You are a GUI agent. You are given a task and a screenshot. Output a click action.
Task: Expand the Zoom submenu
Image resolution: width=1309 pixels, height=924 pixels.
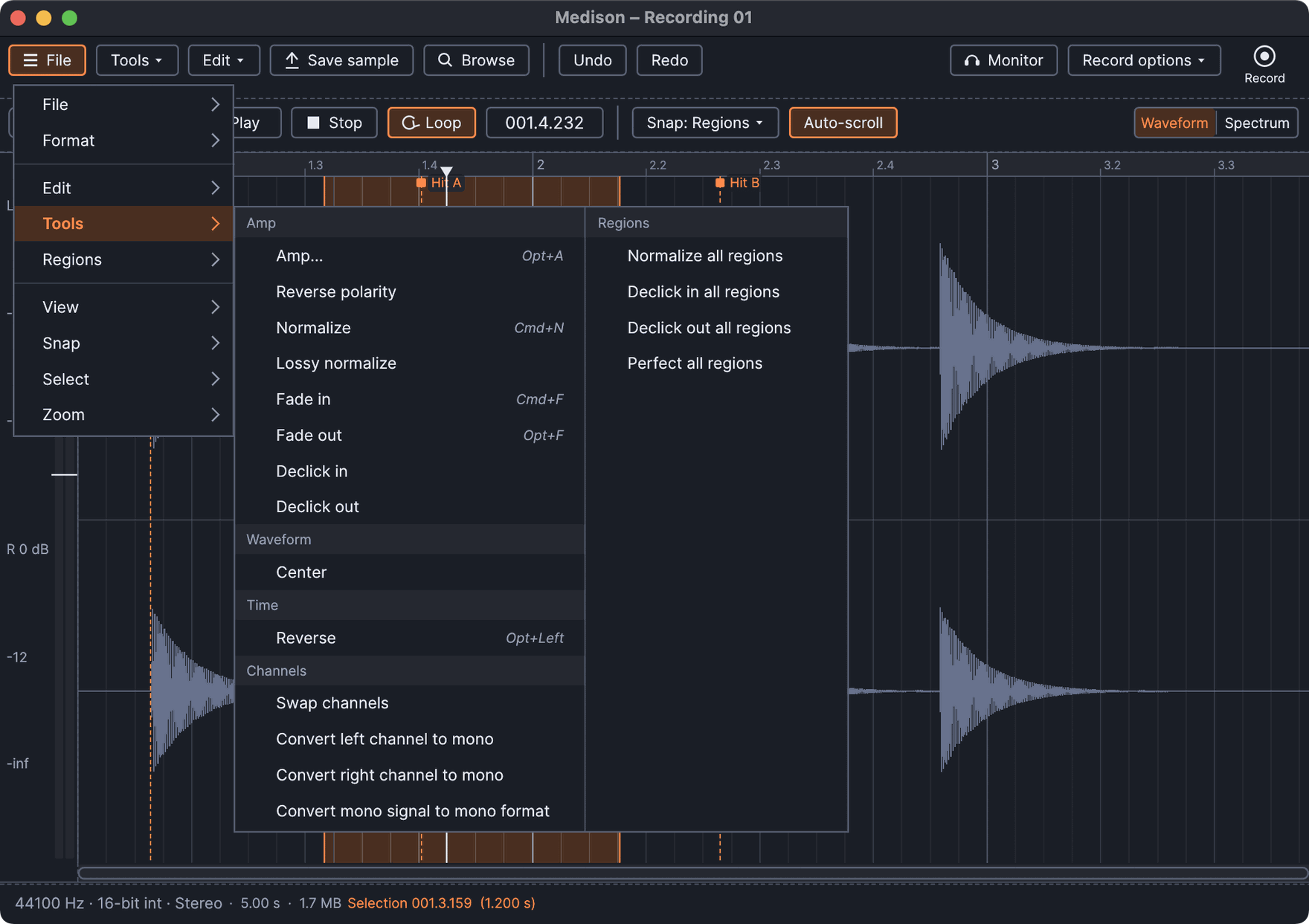coord(123,415)
